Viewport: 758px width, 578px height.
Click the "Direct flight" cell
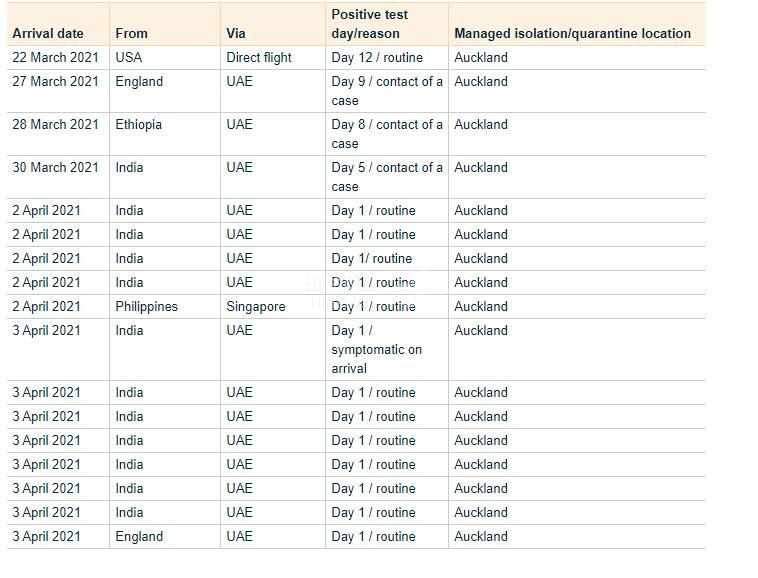(259, 57)
